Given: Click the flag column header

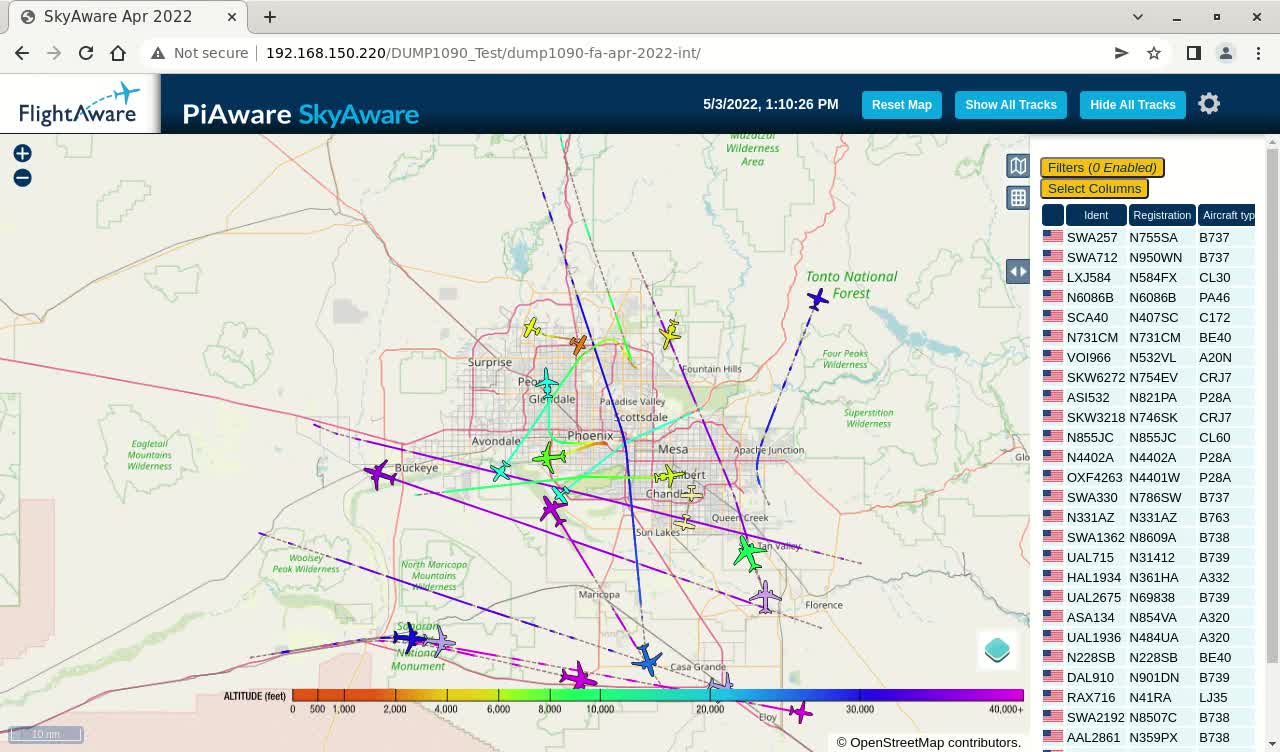Looking at the screenshot, I should (1053, 215).
